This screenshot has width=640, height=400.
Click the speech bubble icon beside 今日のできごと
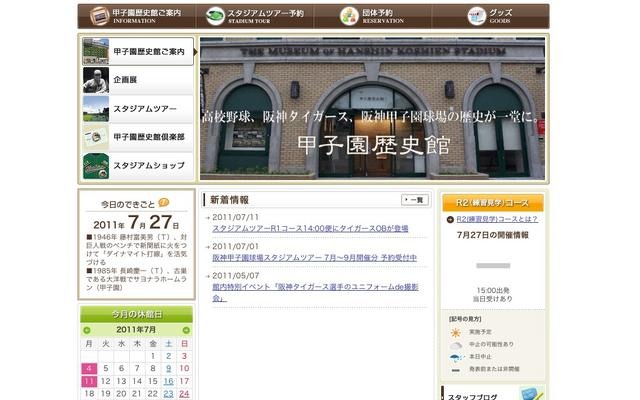(x=163, y=202)
